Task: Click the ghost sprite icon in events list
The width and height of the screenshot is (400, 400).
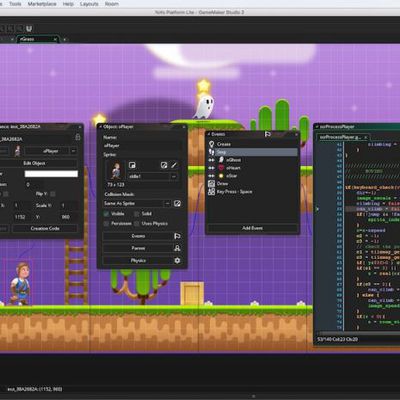Action: [221, 160]
